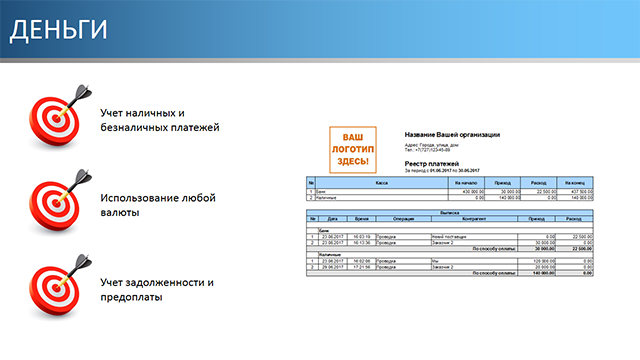Click the report period line below "Реестр платежей"
Image resolution: width=640 pixels, height=360 pixels.
tap(442, 171)
